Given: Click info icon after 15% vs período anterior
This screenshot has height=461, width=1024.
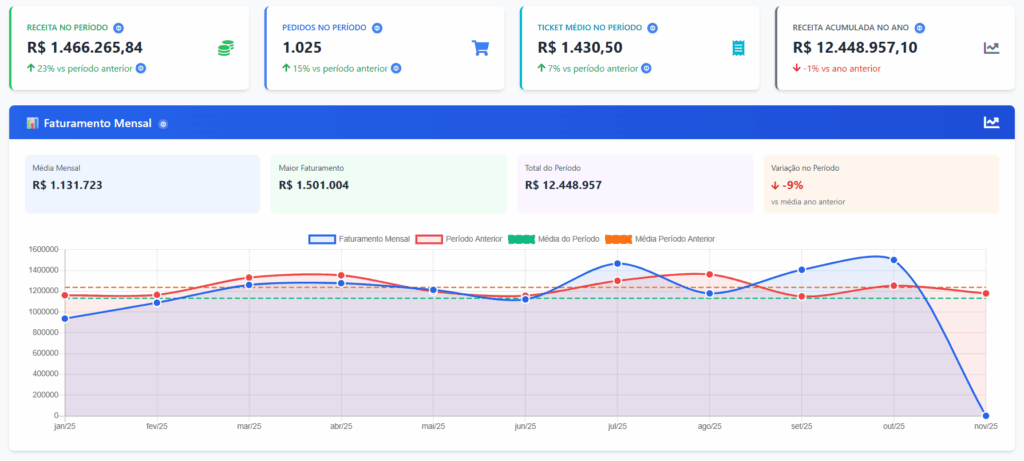Looking at the screenshot, I should coord(396,69).
